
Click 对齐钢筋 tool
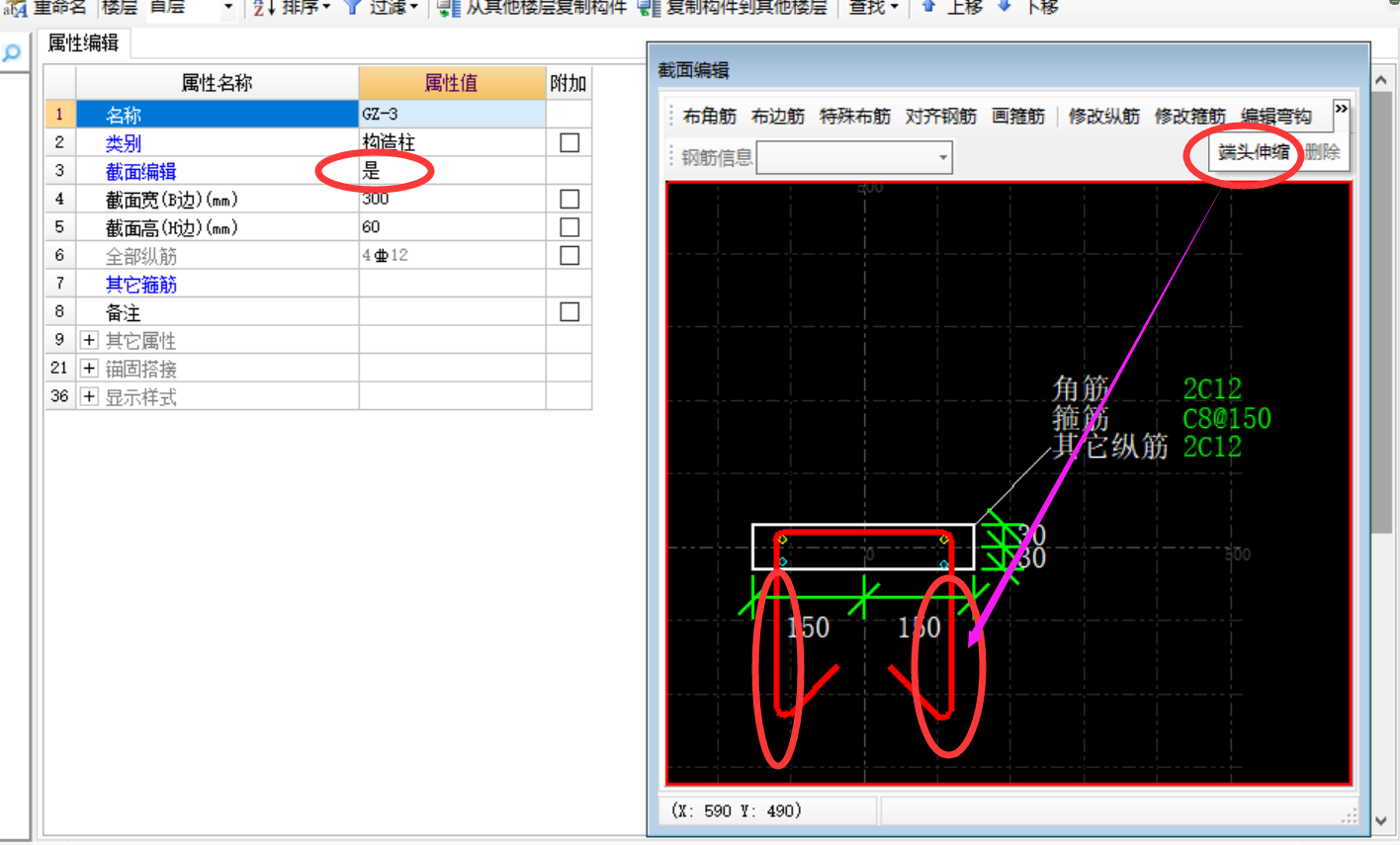941,117
